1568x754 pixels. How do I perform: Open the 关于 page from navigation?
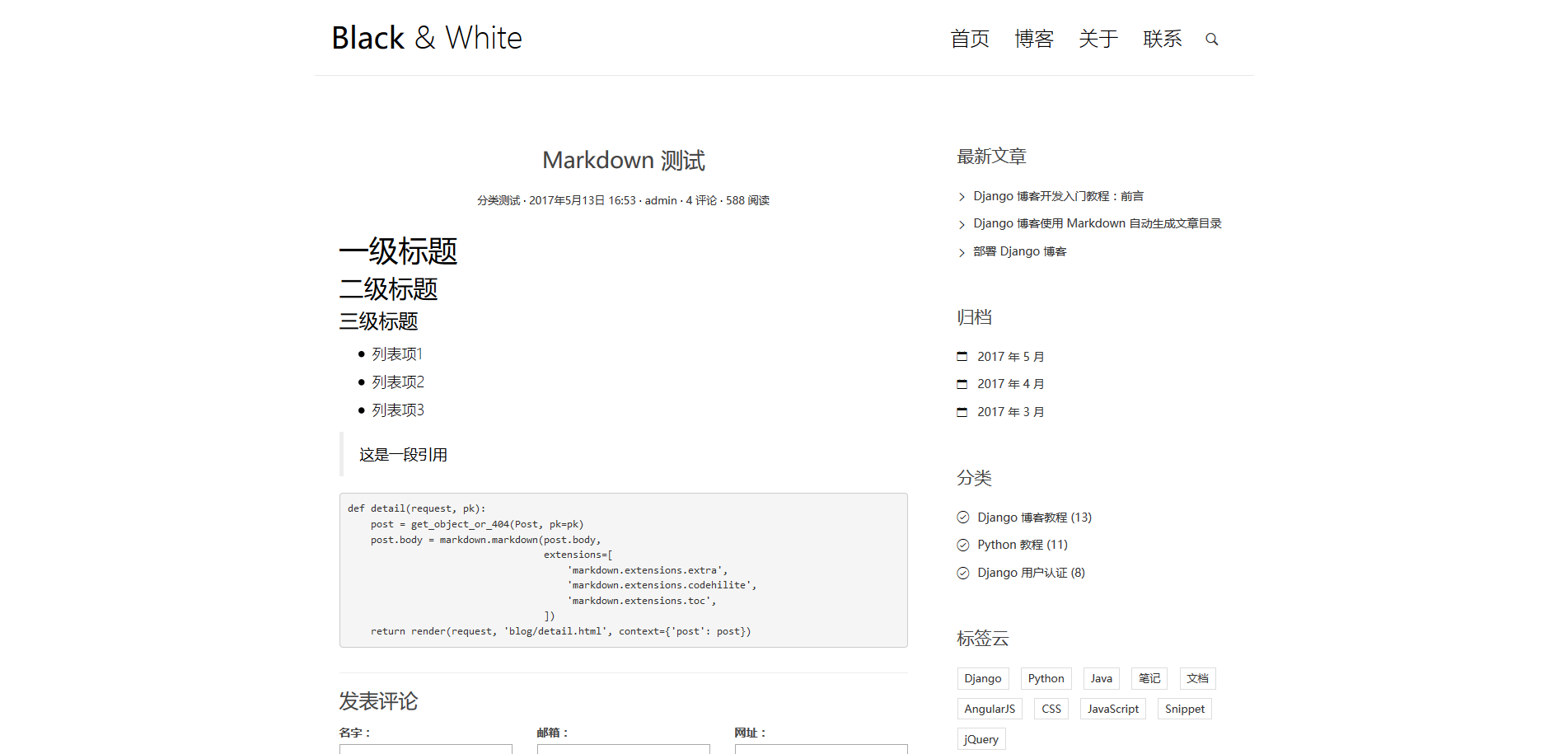tap(1098, 39)
